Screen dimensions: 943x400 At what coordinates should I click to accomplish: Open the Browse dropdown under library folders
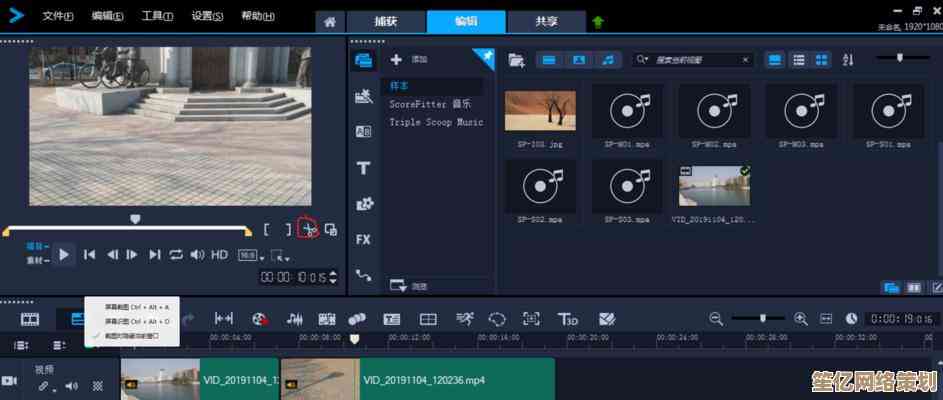point(410,286)
